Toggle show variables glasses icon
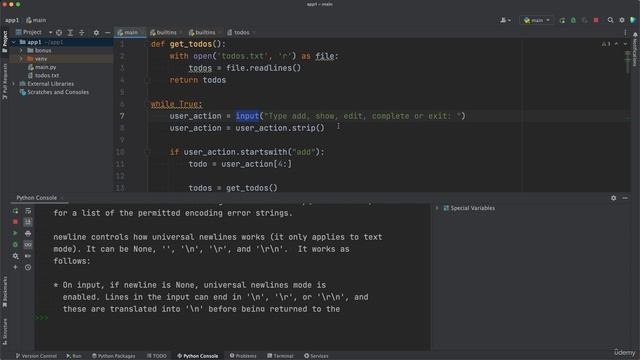 [x=28, y=244]
